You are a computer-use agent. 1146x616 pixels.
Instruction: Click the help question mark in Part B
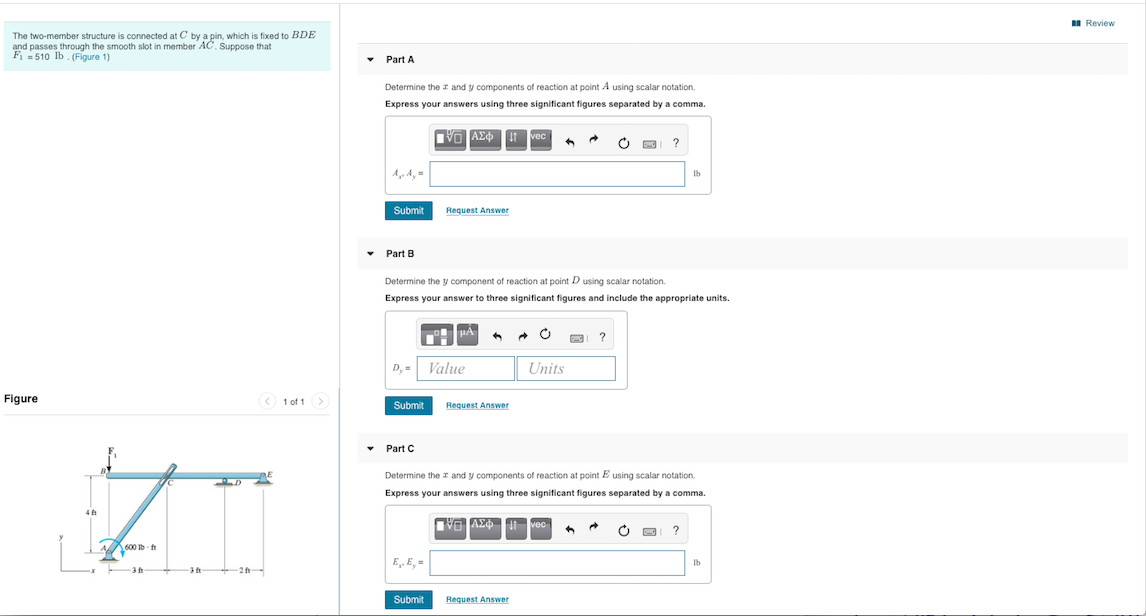(x=601, y=336)
